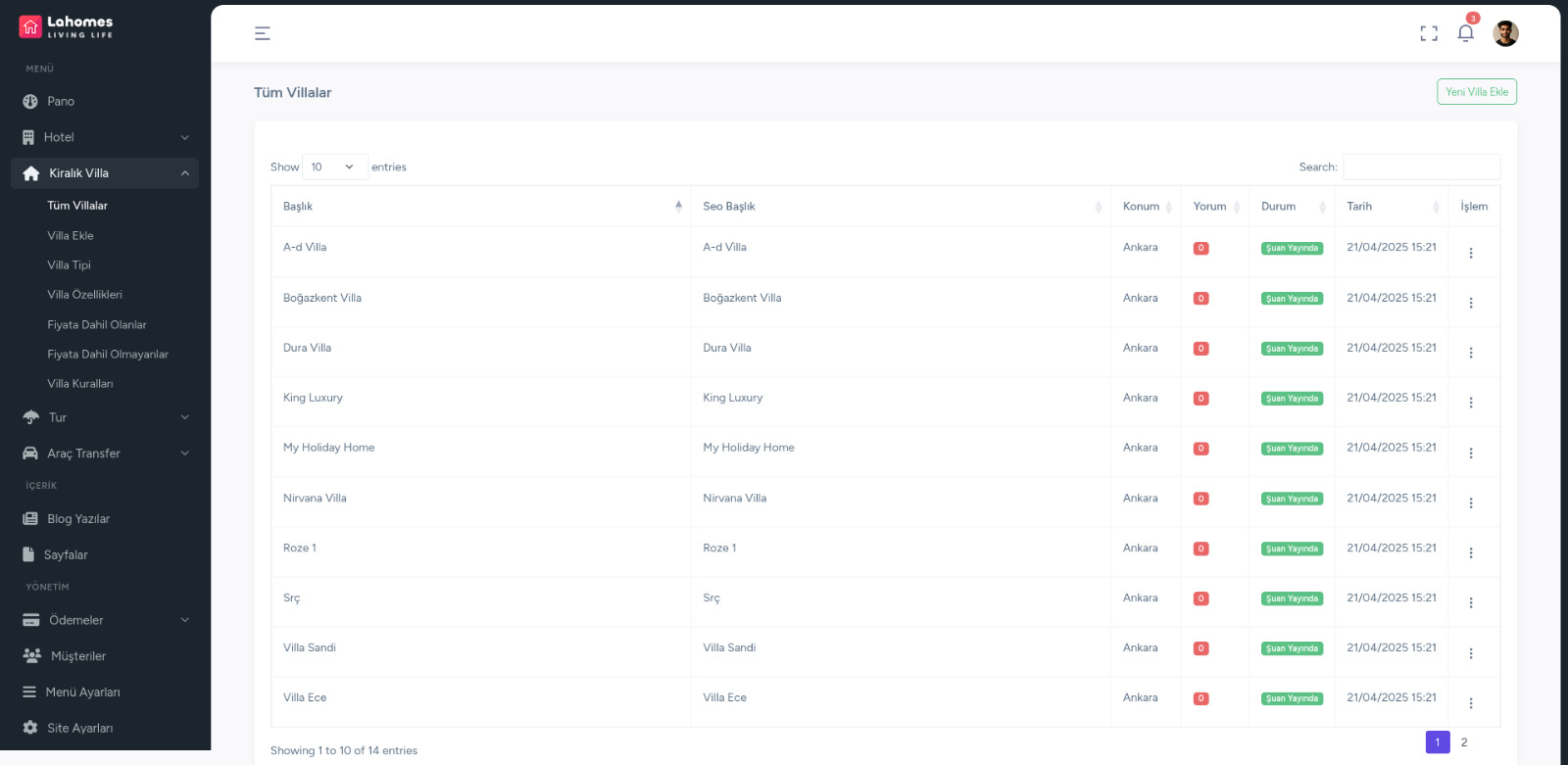Screen dimensions: 1568x765
Task: Expand the Hotel submenu chevron
Action: 185,137
